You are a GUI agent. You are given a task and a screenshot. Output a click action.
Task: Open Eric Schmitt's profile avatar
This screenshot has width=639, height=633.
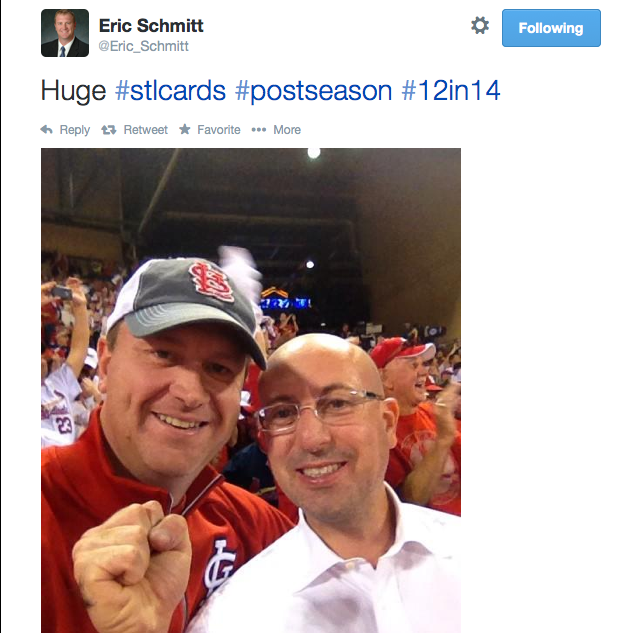coord(65,33)
